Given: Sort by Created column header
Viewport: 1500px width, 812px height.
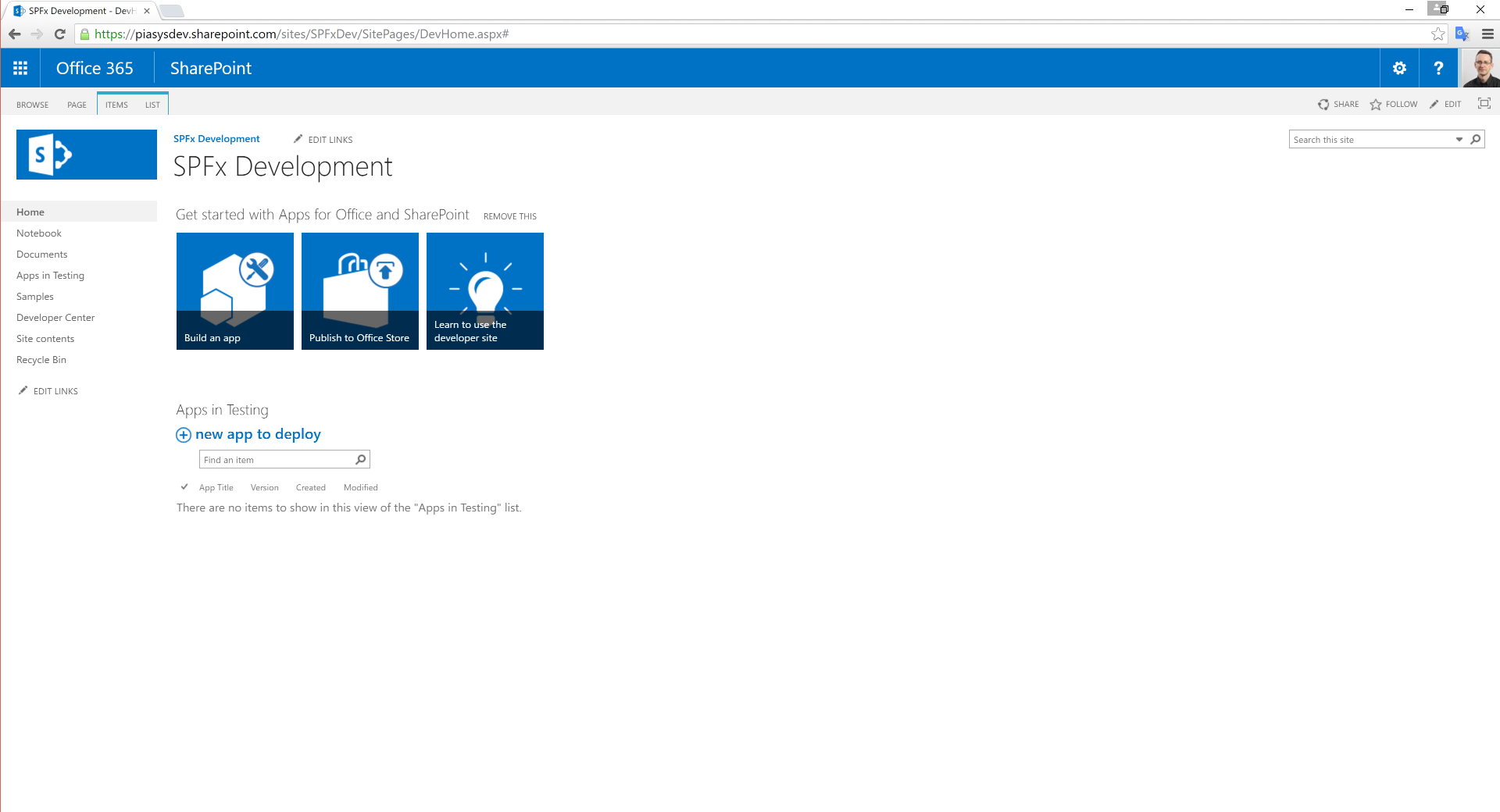Looking at the screenshot, I should pos(310,487).
